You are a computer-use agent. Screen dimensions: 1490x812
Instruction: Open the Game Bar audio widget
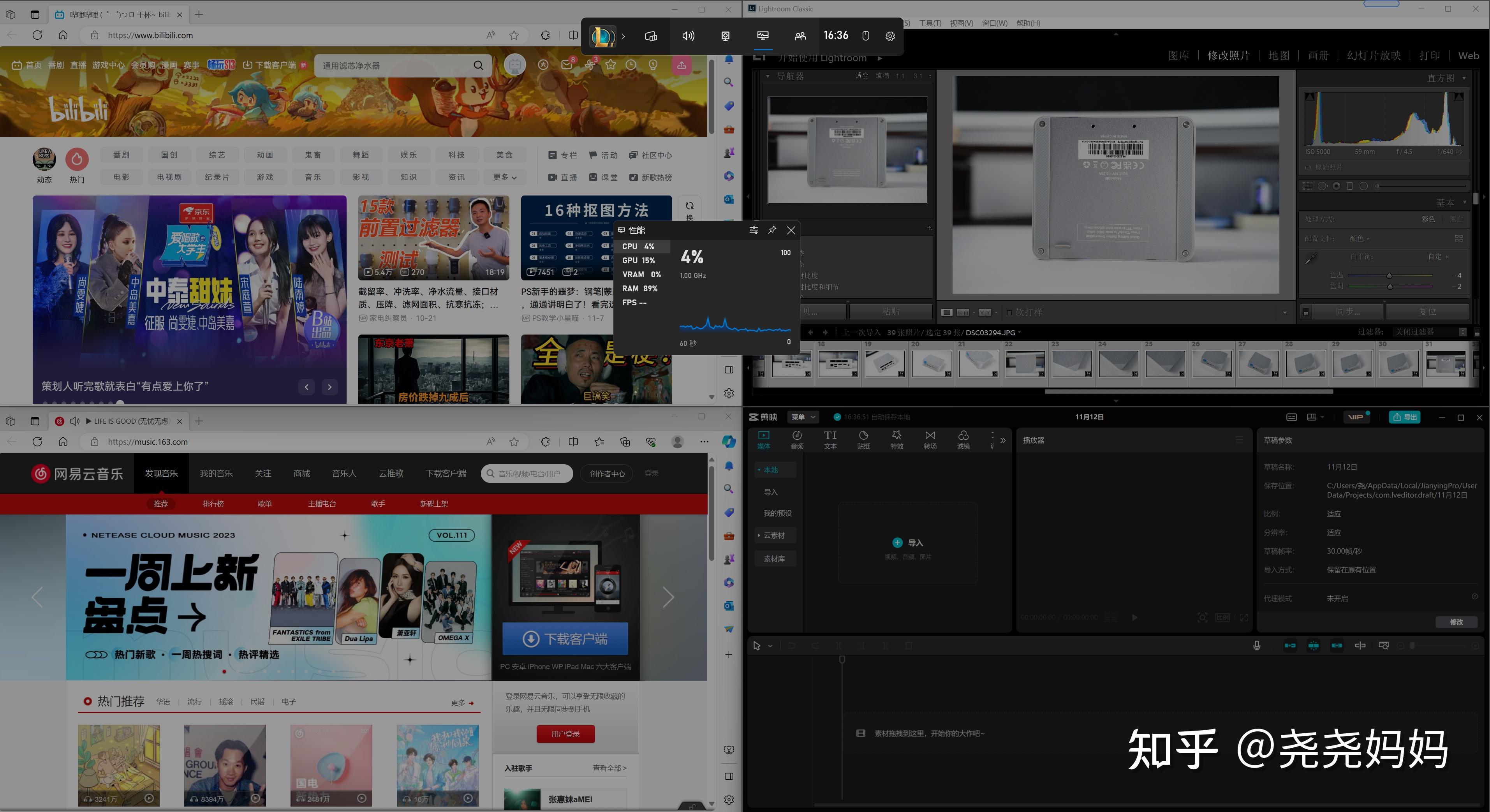click(x=688, y=36)
